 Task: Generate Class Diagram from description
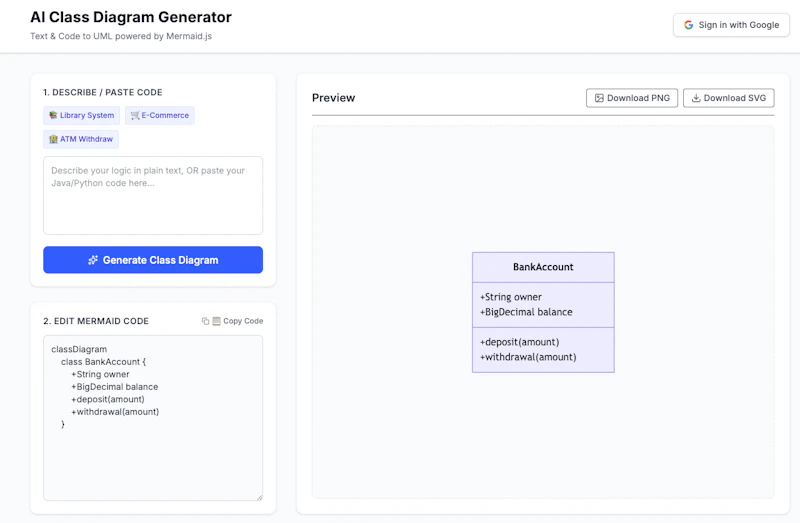click(x=153, y=260)
